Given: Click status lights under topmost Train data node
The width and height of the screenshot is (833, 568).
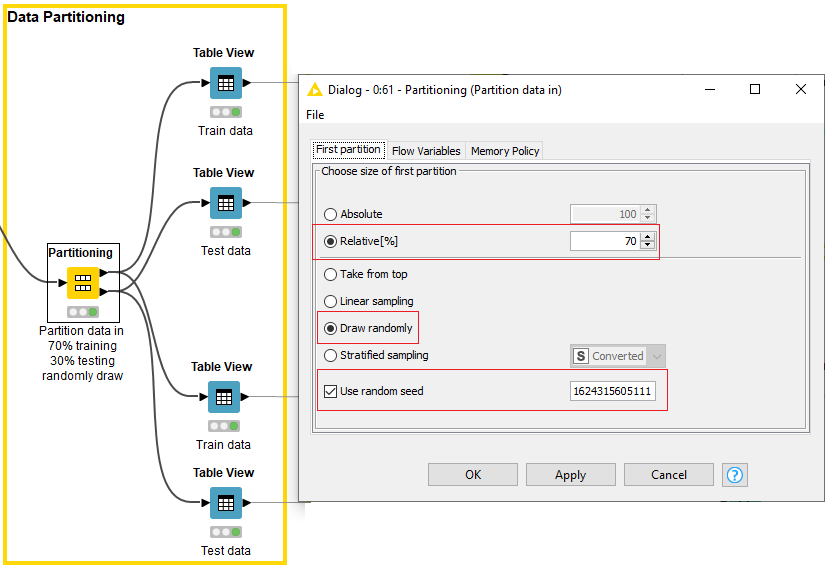Looking at the screenshot, I should pyautogui.click(x=226, y=112).
